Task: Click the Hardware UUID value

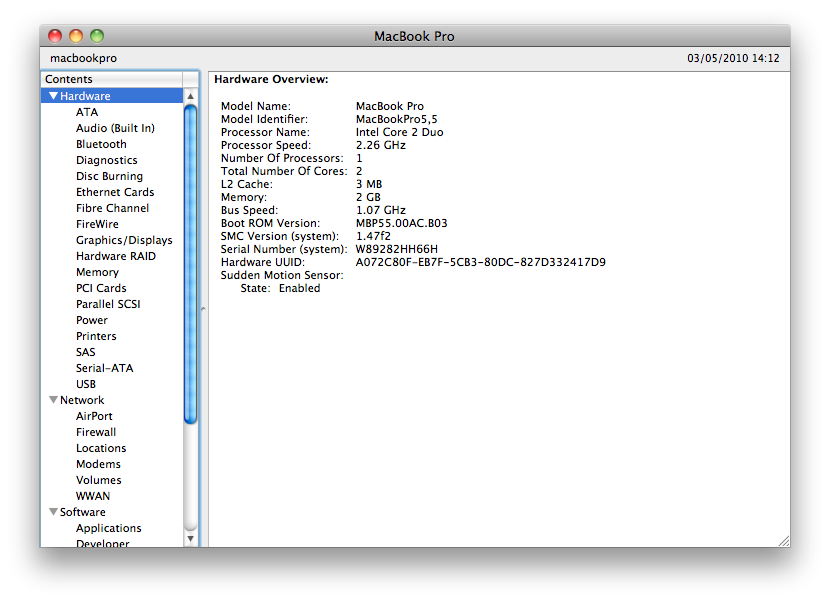Action: (x=481, y=262)
